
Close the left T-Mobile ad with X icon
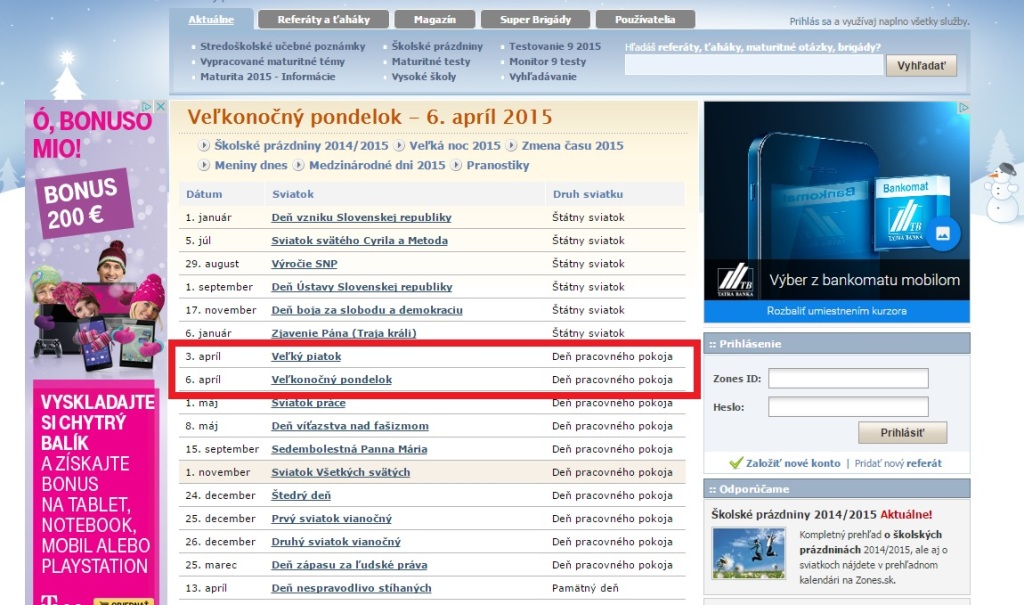[160, 106]
